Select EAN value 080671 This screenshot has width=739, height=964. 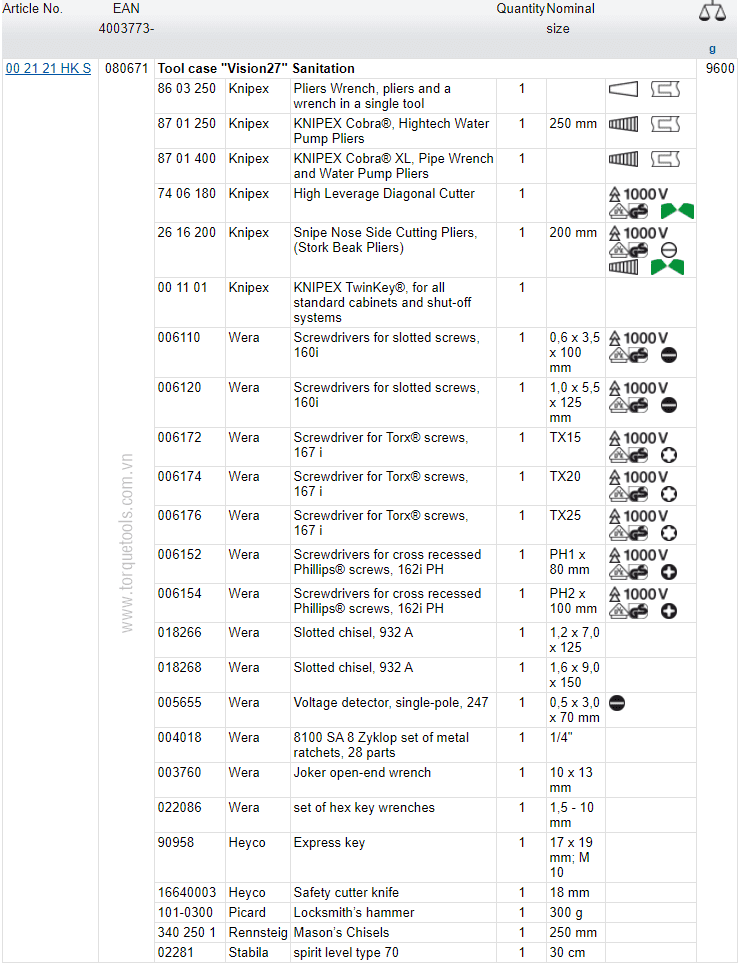[x=126, y=68]
